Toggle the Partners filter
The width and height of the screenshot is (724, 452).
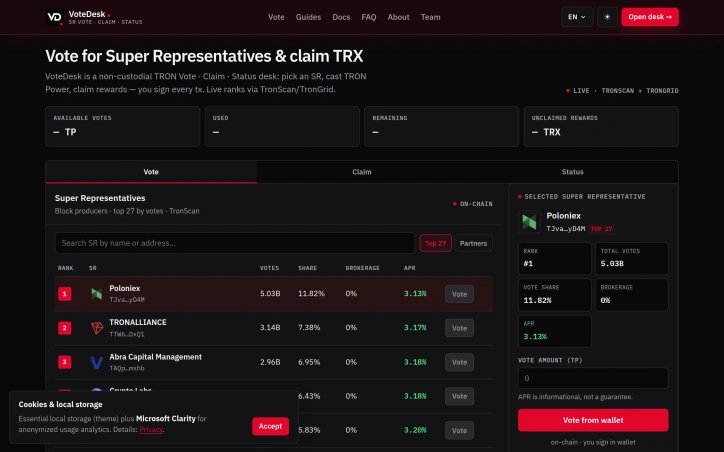click(x=473, y=243)
